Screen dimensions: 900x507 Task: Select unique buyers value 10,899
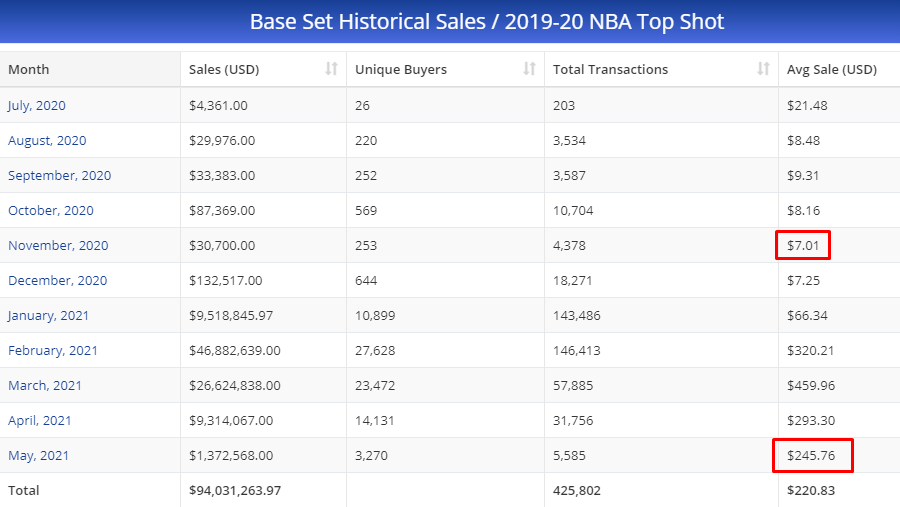(375, 316)
